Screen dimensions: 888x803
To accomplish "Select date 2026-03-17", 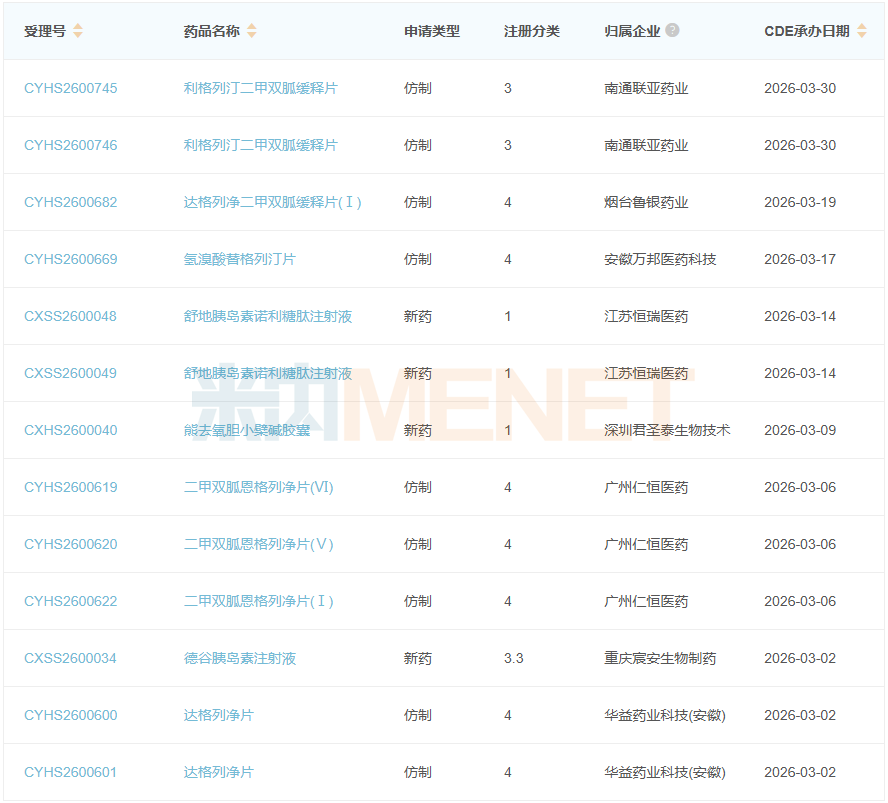I will click(x=800, y=259).
